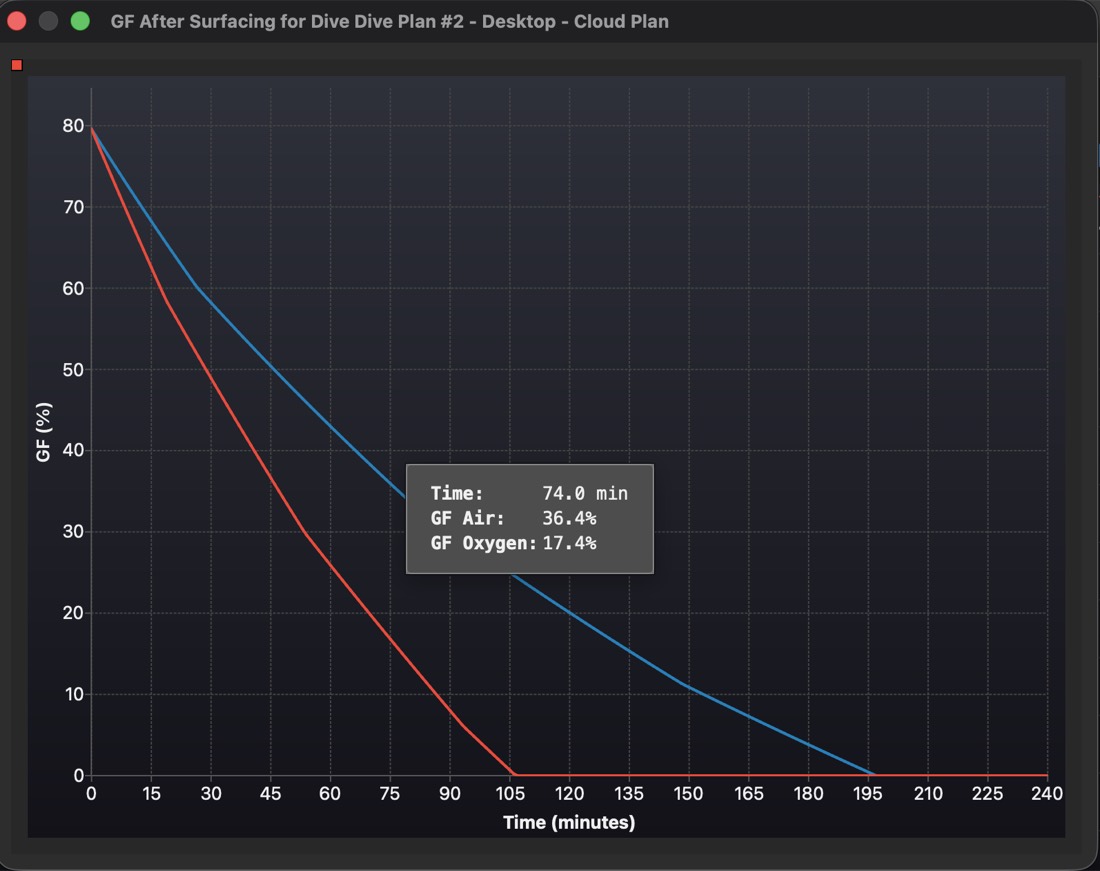The width and height of the screenshot is (1100, 871).
Task: Click the y-axis tick label 70
Action: tap(73, 207)
